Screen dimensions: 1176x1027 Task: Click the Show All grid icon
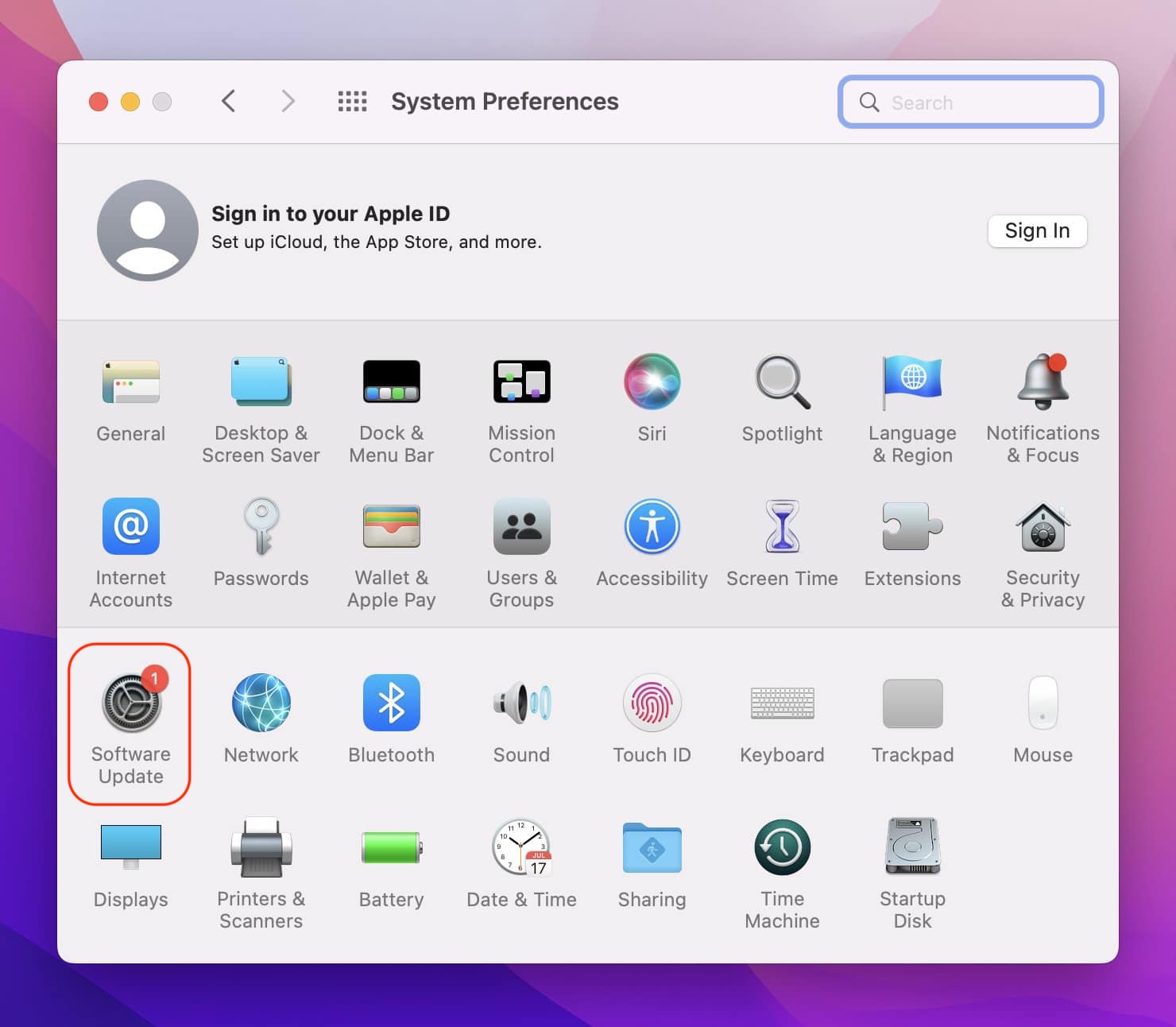coord(352,101)
